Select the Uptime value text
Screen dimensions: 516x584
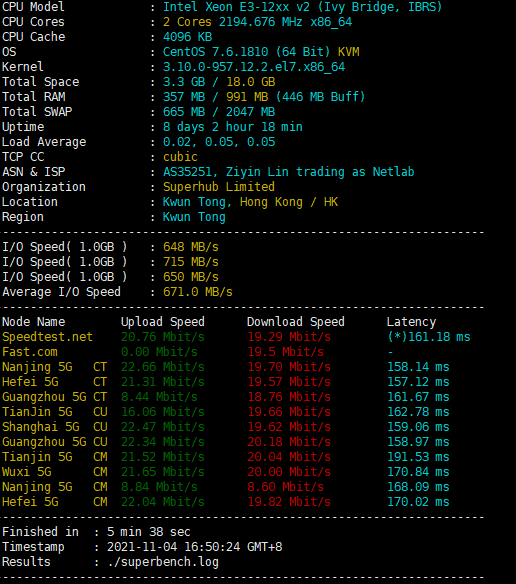(x=232, y=127)
